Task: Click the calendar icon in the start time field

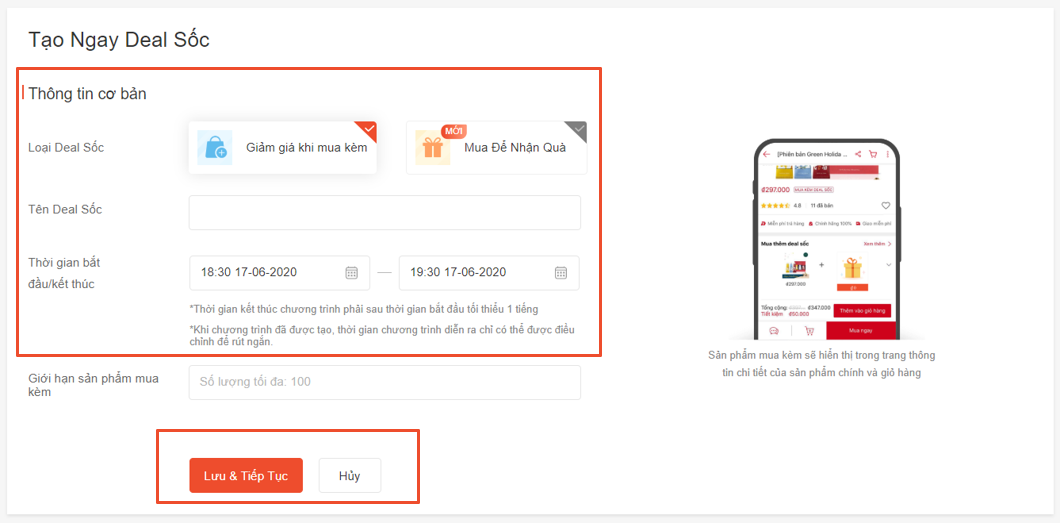Action: click(x=351, y=272)
